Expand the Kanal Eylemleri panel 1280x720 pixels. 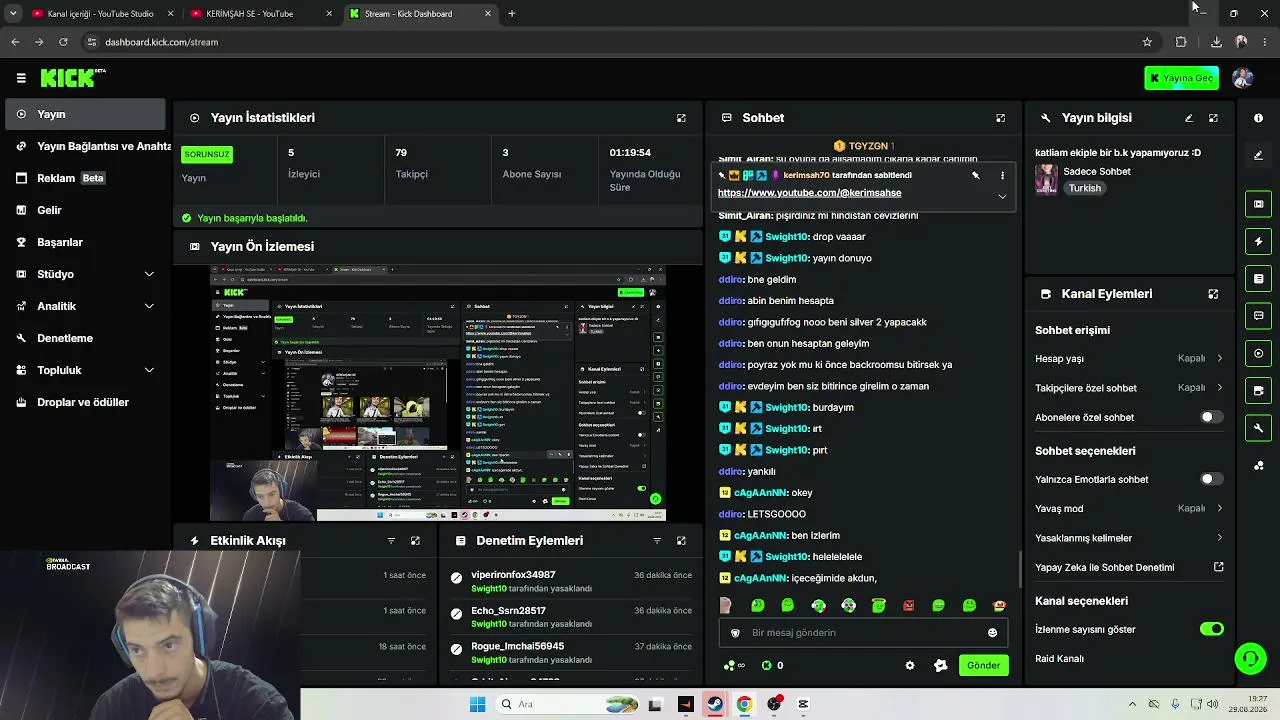click(x=1213, y=294)
